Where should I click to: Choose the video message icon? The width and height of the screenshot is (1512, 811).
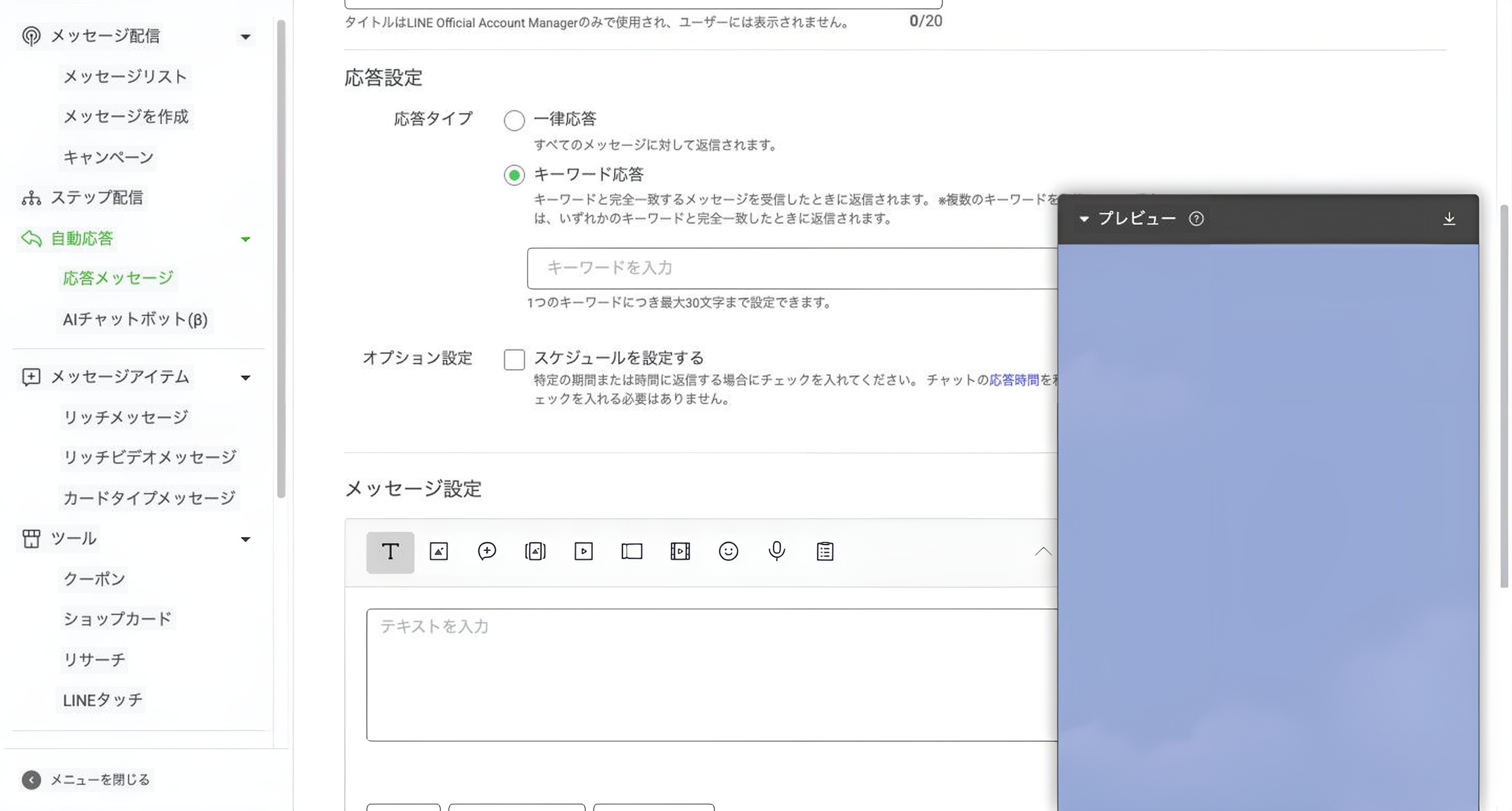pos(583,552)
